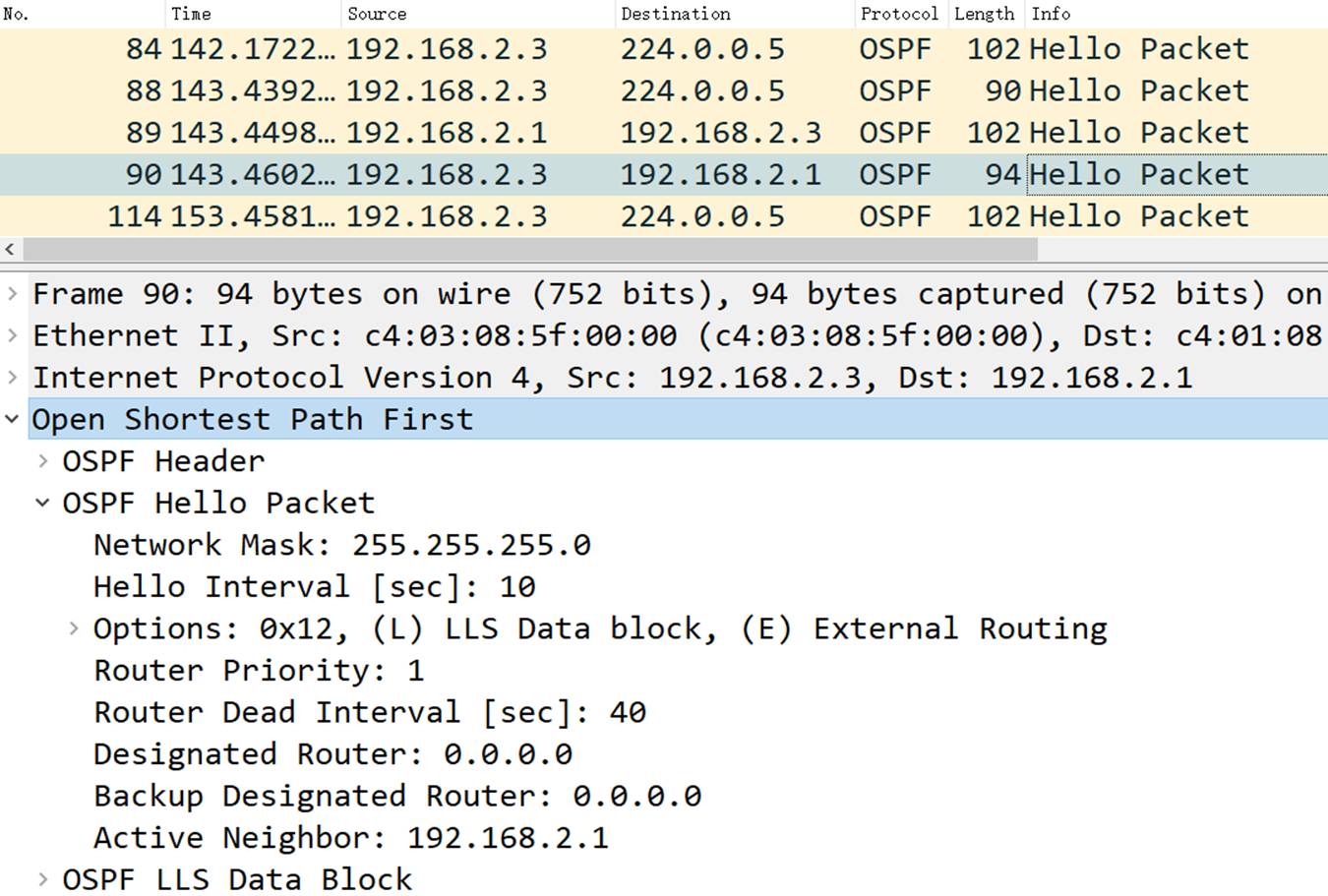Click the horizontal scrollbar left arrow
The image size is (1328, 896).
click(x=10, y=250)
